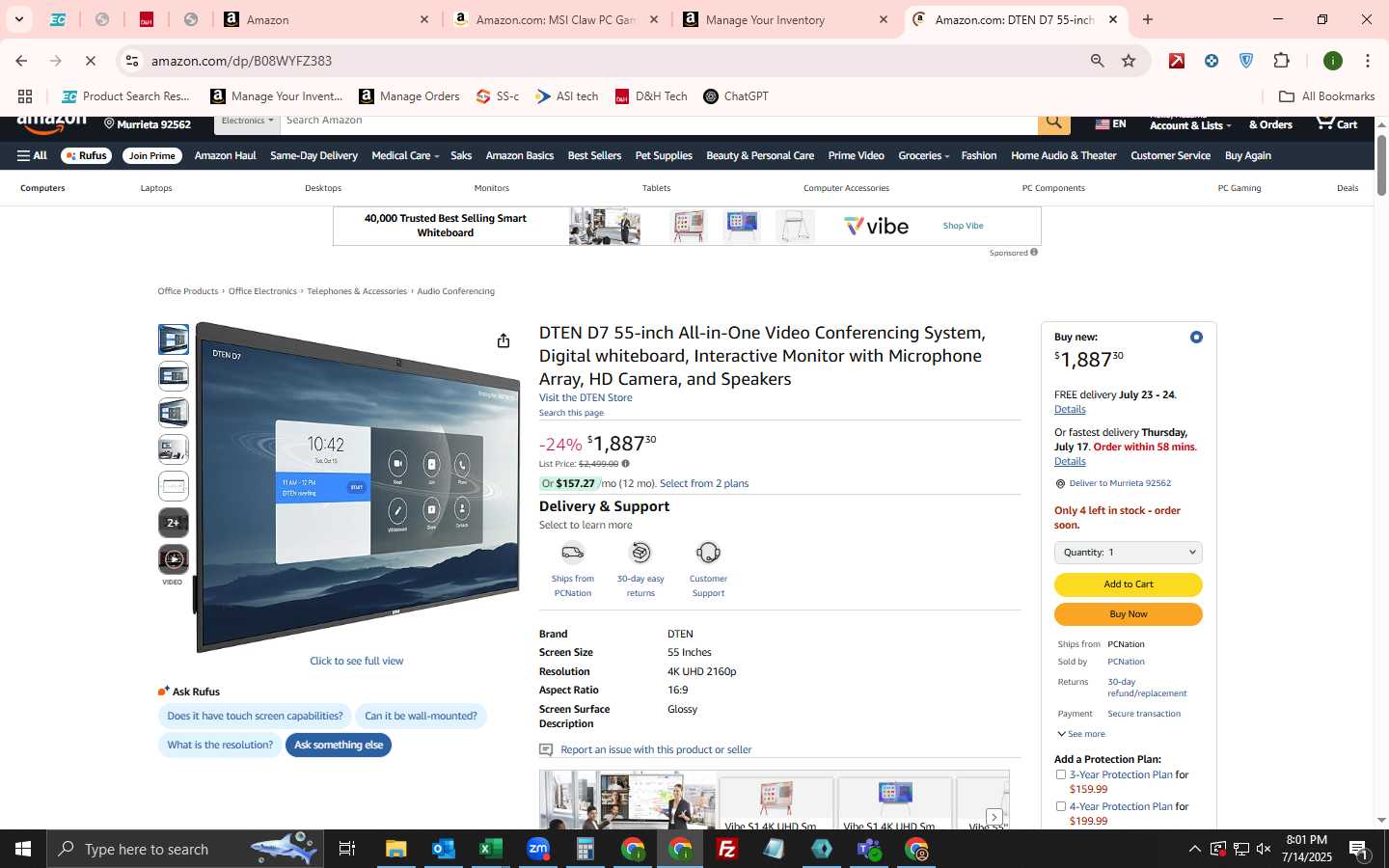Image resolution: width=1389 pixels, height=868 pixels.
Task: Open Outlook from the taskbar
Action: (444, 849)
